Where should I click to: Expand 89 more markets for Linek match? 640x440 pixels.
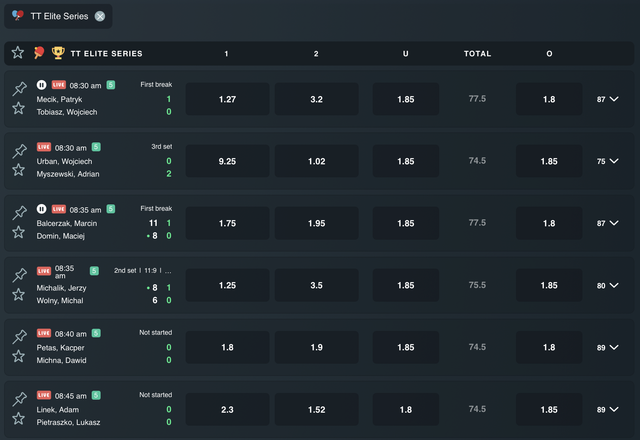pos(608,409)
